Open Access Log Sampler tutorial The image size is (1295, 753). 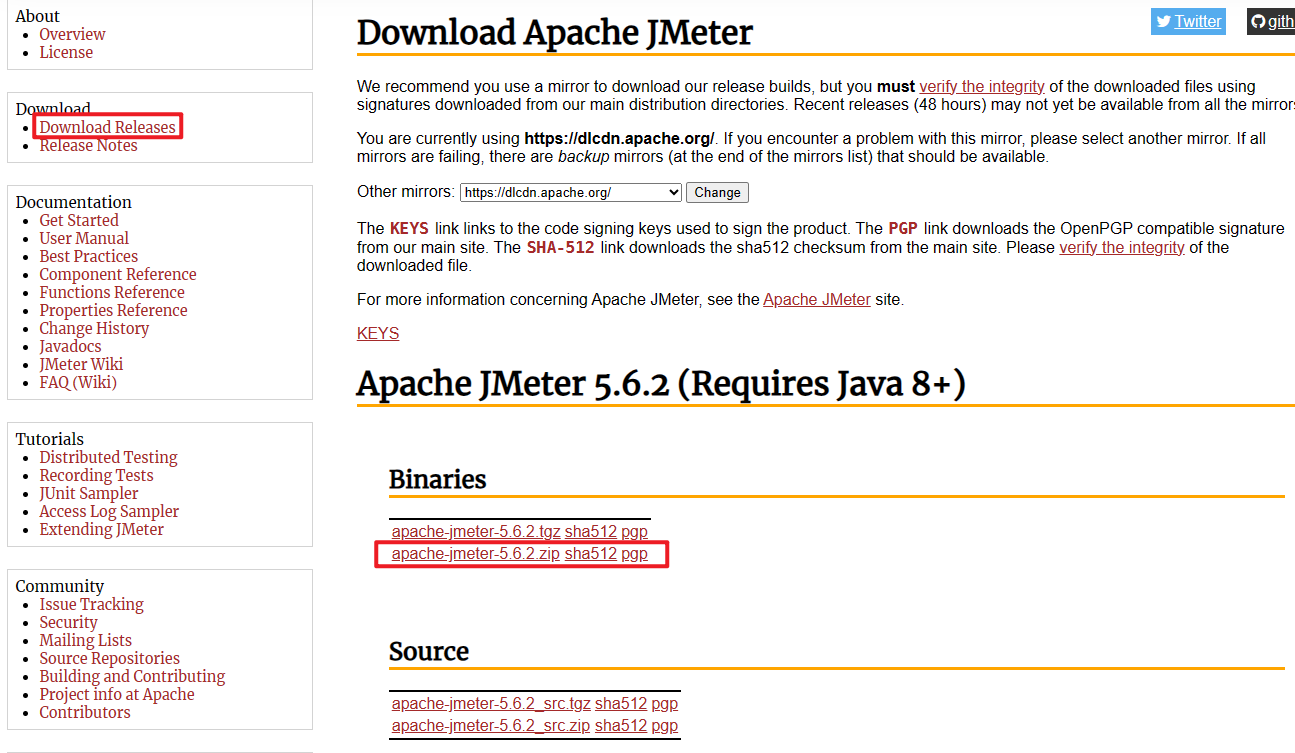coord(109,511)
